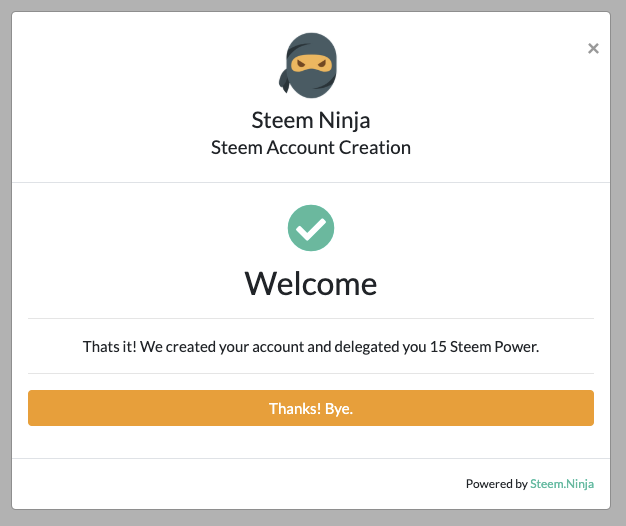Click the account created confirmation message
The height and width of the screenshot is (526, 626).
coord(311,346)
